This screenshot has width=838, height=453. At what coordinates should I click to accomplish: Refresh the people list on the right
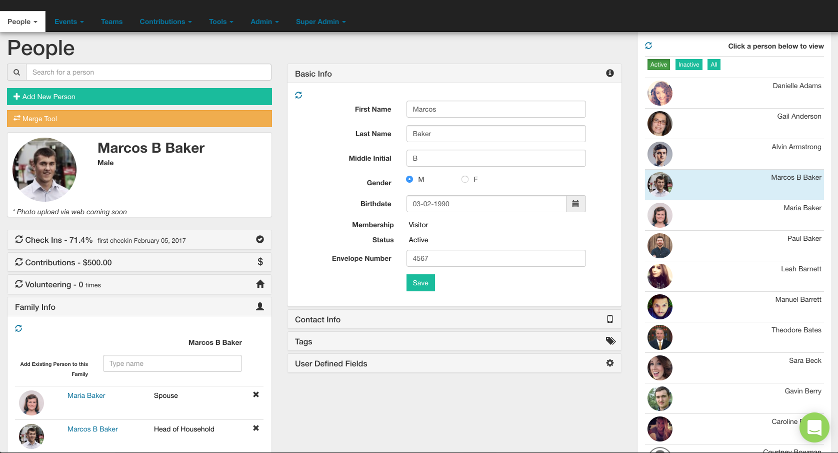649,46
